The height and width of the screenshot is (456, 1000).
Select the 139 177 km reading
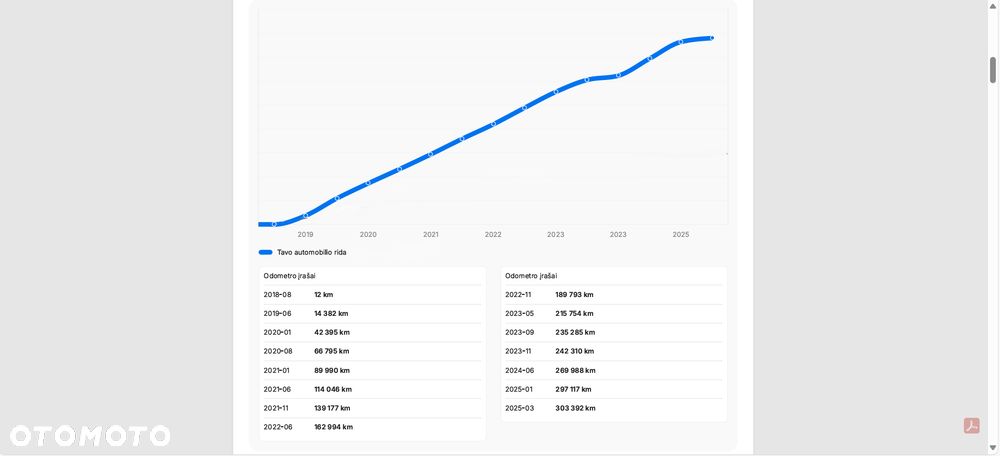point(332,408)
